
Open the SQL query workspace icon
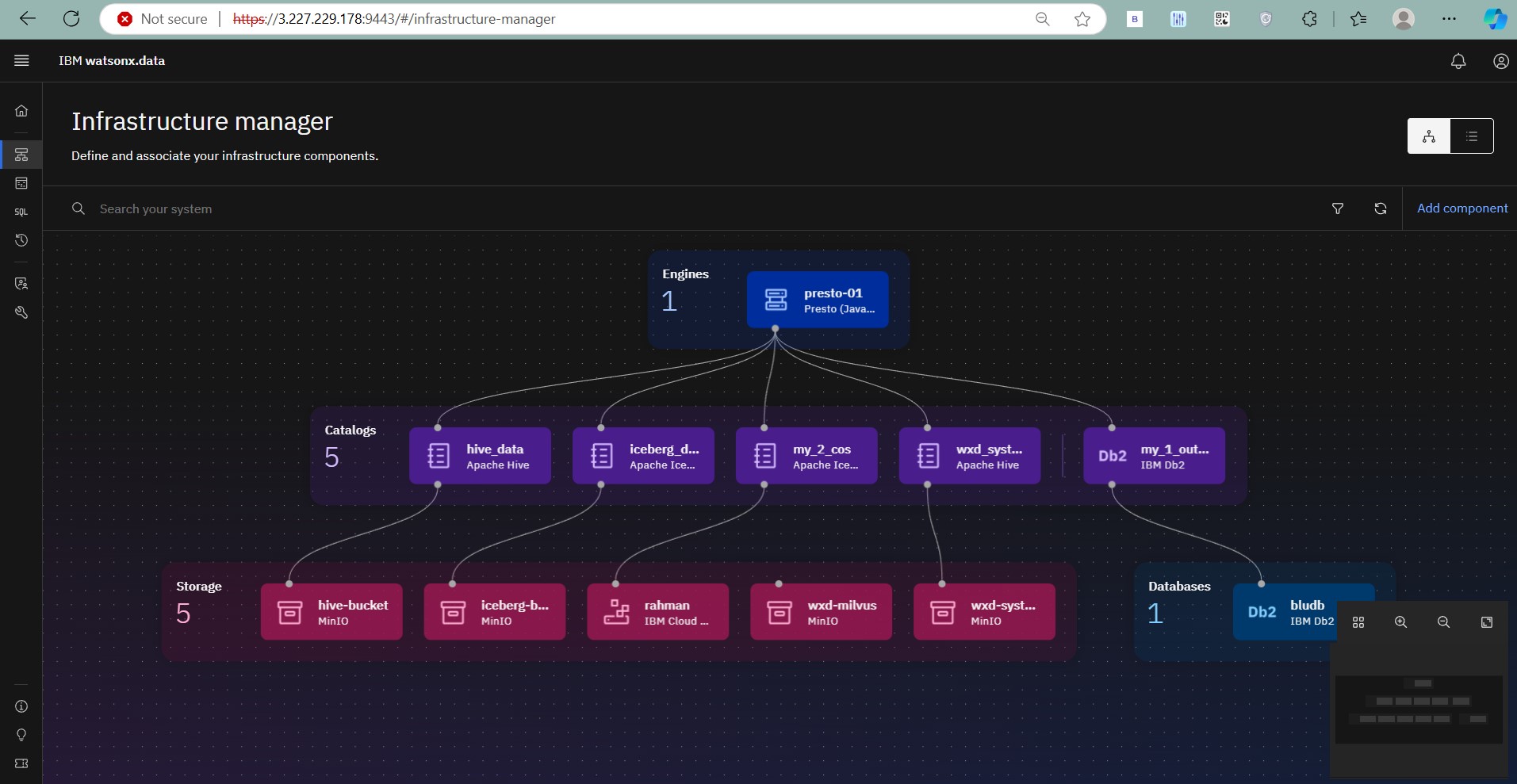point(21,212)
